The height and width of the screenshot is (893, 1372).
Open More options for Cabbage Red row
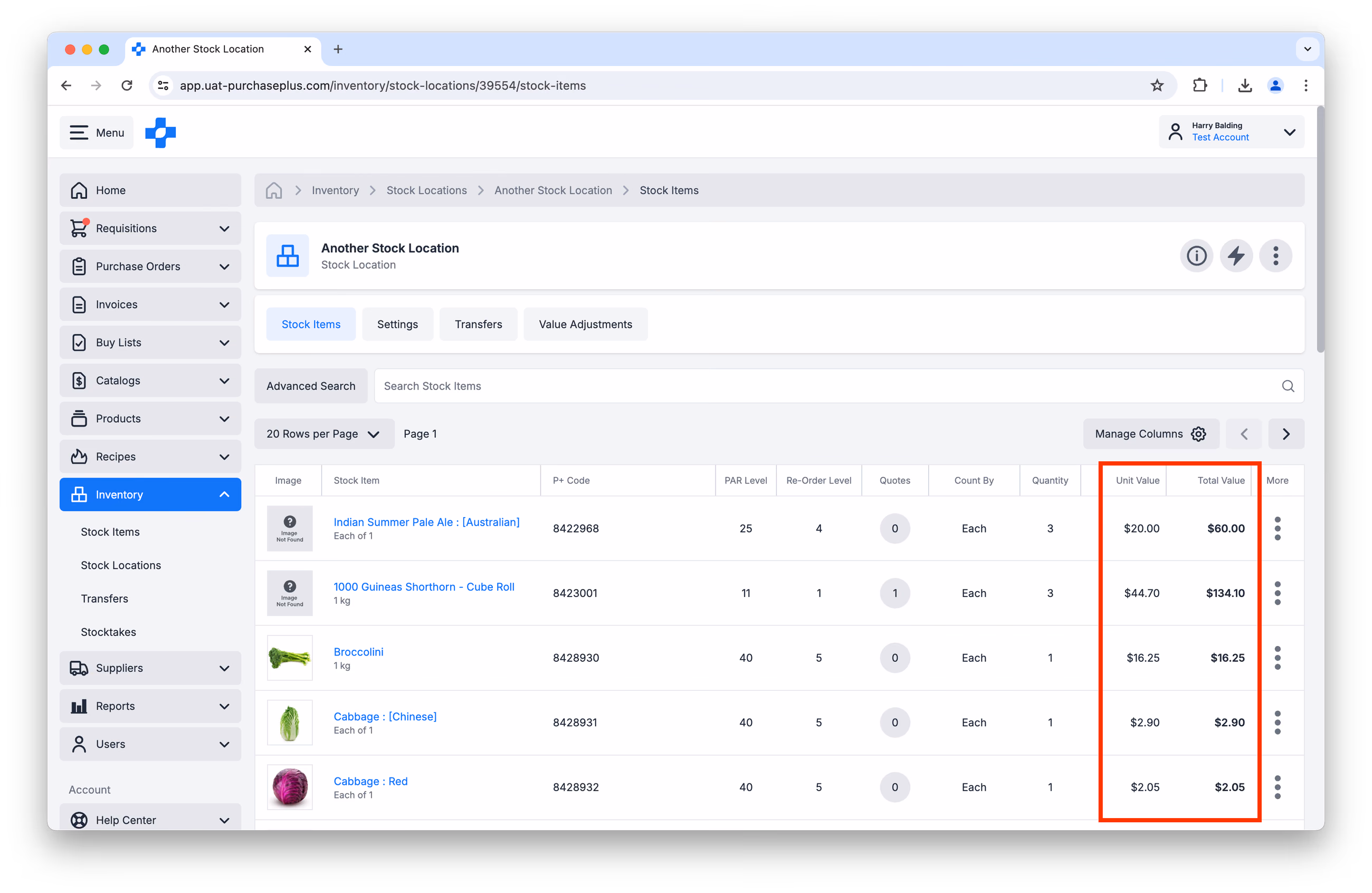click(x=1278, y=787)
